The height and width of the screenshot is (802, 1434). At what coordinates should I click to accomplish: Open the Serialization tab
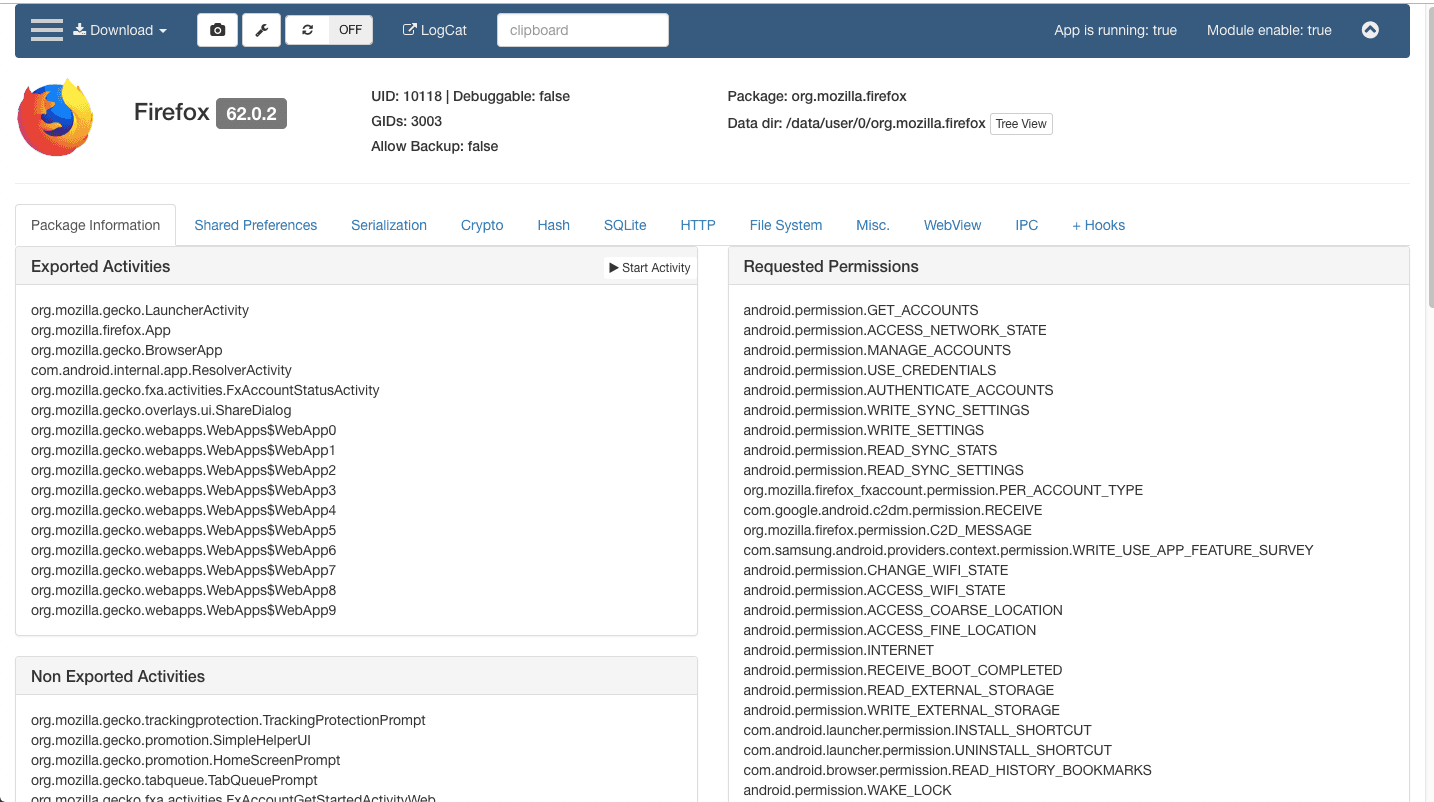click(389, 225)
